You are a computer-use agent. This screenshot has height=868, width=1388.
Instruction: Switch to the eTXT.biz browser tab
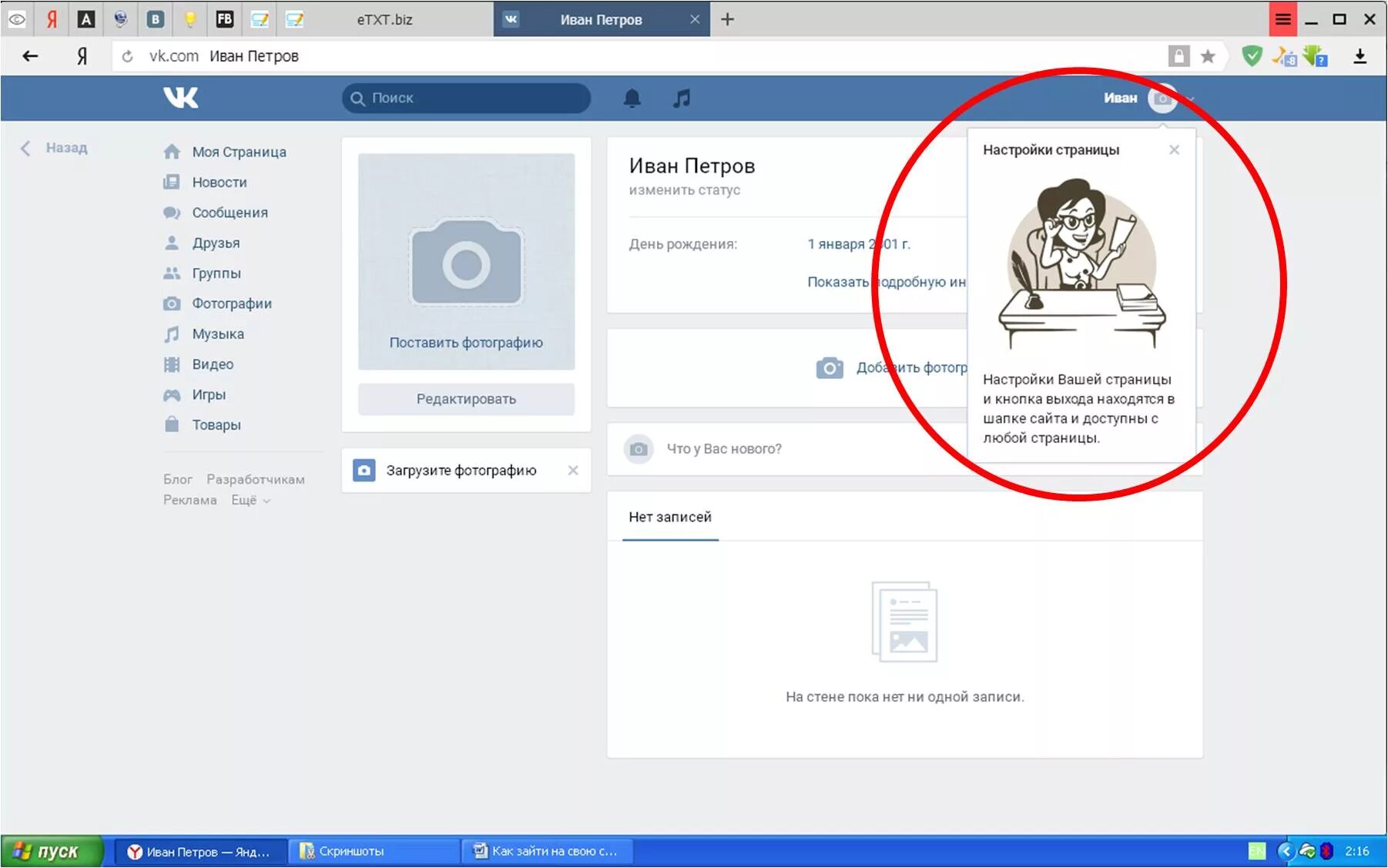[384, 20]
